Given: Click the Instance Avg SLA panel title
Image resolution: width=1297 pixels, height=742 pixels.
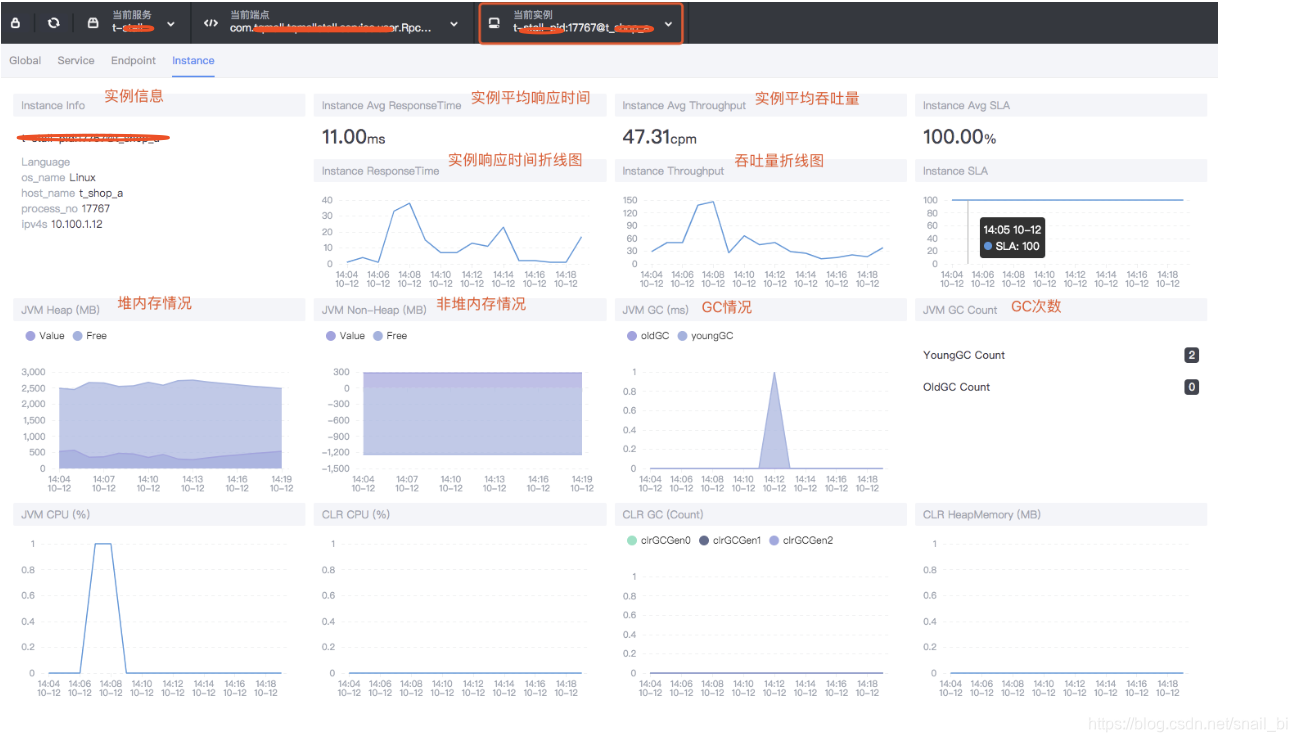Looking at the screenshot, I should pyautogui.click(x=966, y=105).
